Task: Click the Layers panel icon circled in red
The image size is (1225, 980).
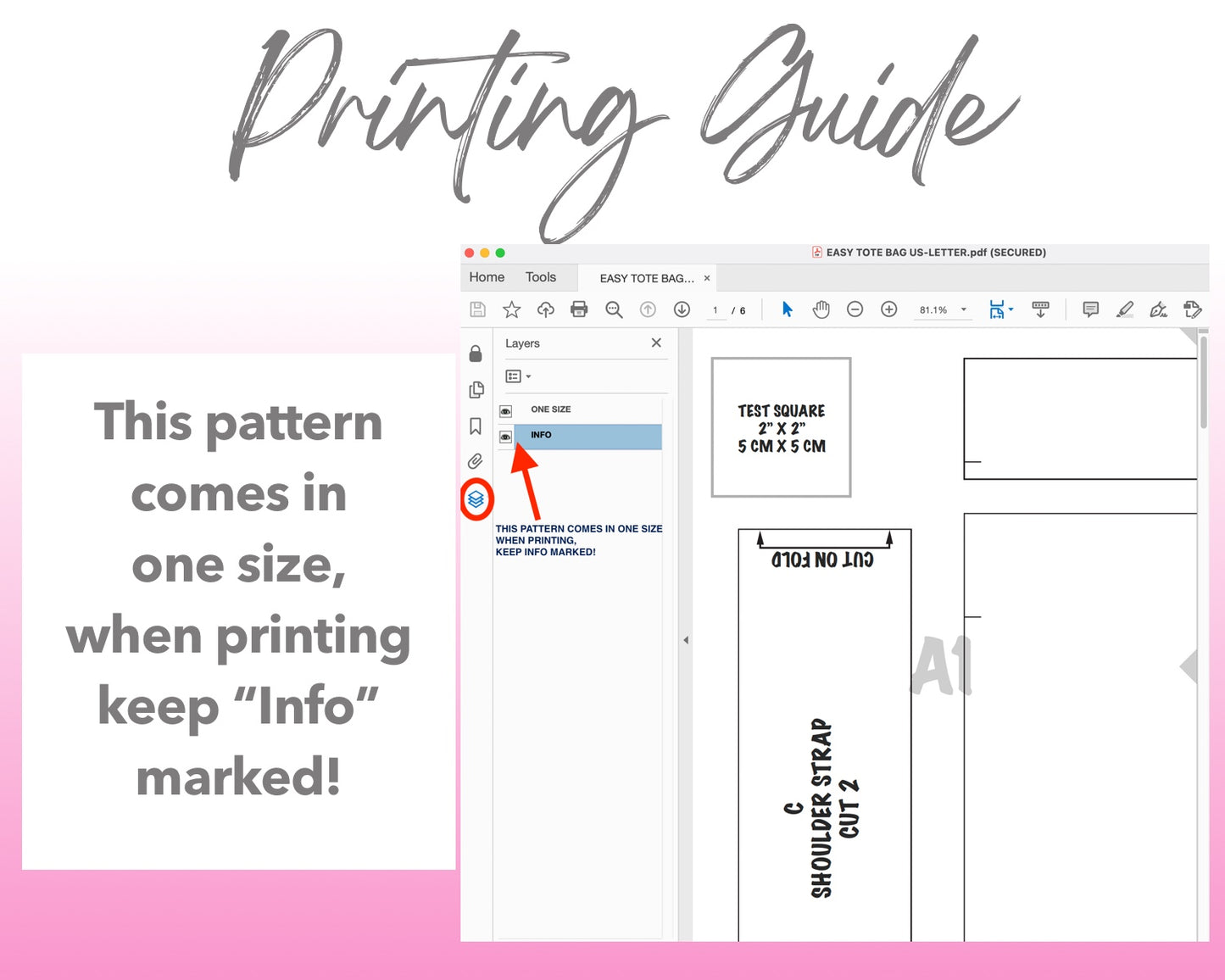Action: [476, 500]
